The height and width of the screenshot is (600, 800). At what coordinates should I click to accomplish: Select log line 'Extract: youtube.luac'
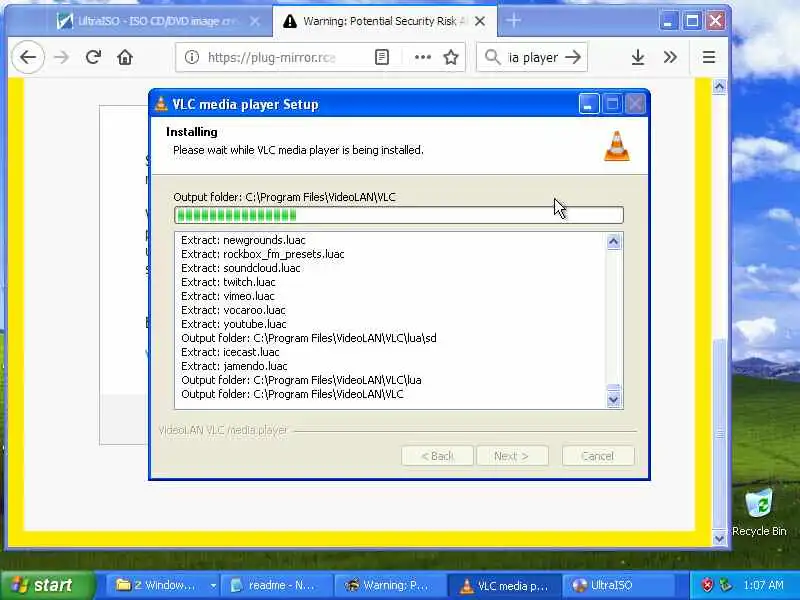234,324
